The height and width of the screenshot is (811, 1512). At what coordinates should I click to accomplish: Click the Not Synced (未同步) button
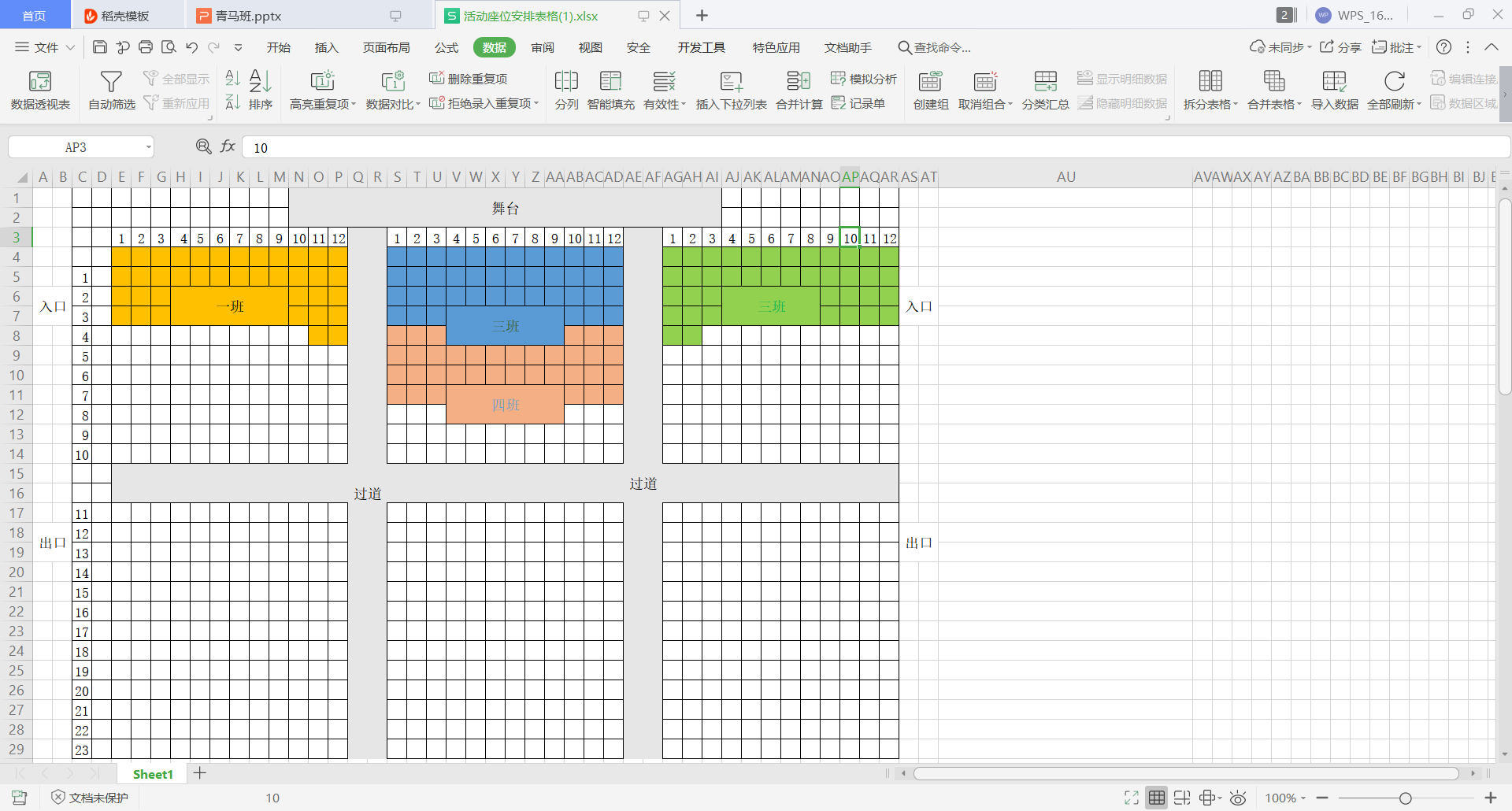(x=1280, y=47)
